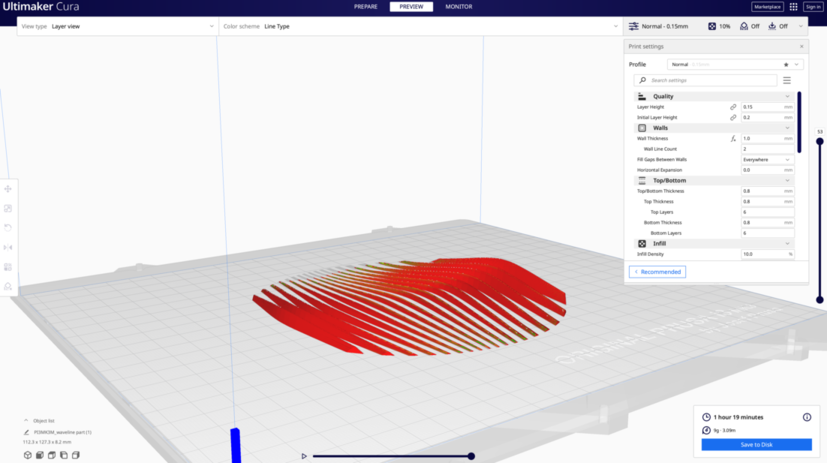Screen dimensions: 827x463
Task: Click the bottom handle of the layer slider
Action: (820, 300)
